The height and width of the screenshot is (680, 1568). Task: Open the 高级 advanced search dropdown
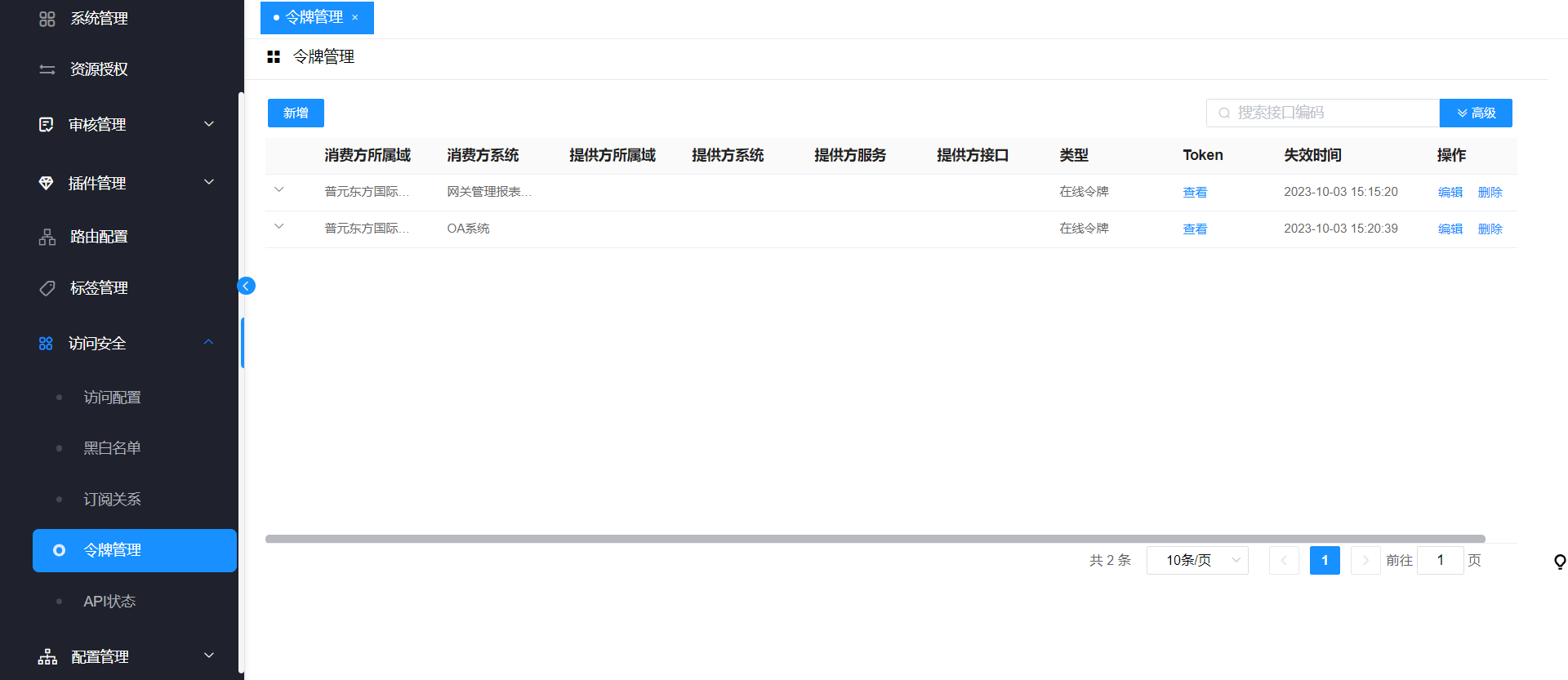pyautogui.click(x=1476, y=113)
